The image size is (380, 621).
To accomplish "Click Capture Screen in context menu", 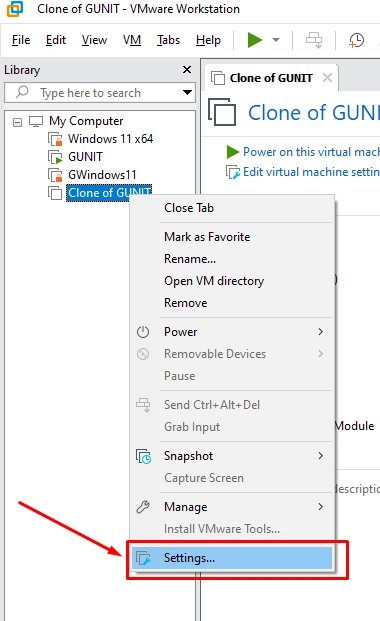I will [233, 478].
